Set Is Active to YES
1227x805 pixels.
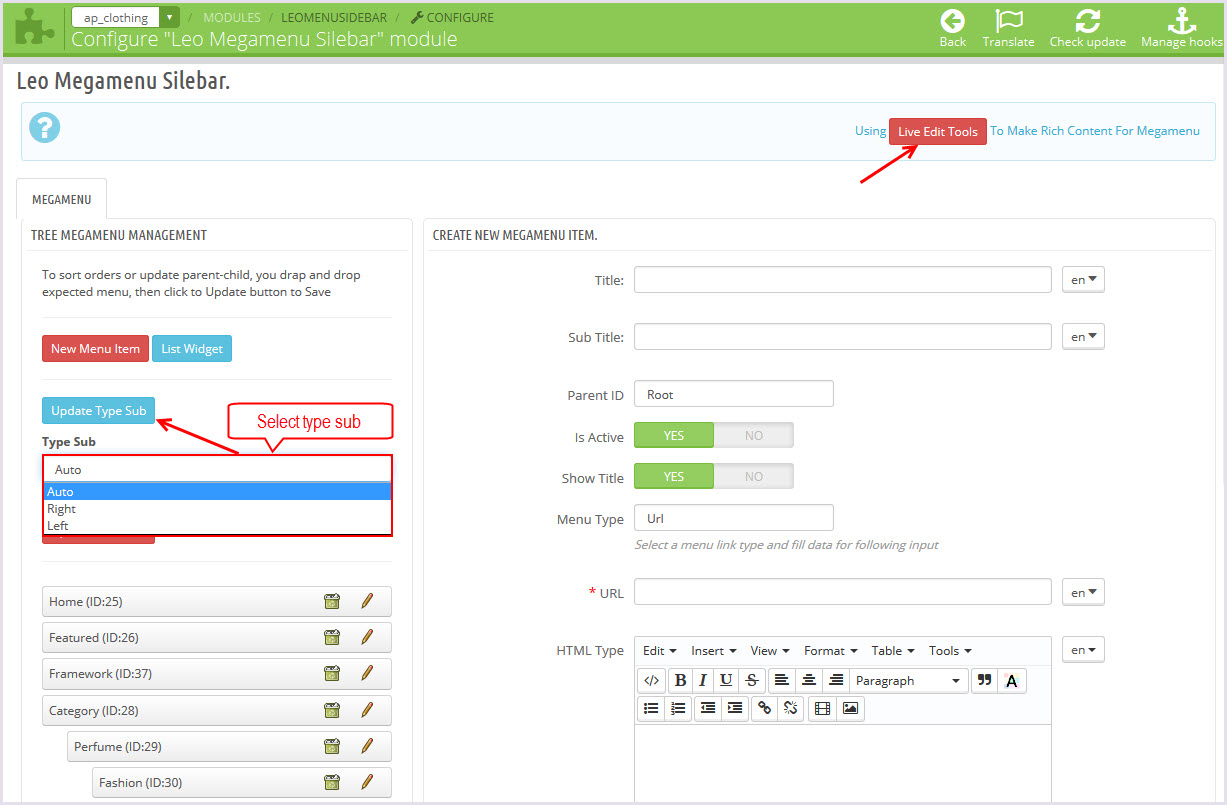(x=674, y=435)
